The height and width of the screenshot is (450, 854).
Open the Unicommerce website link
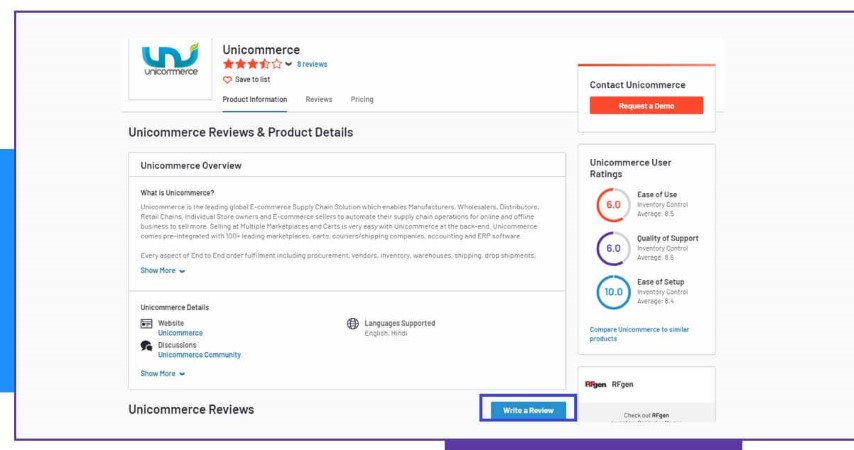coord(180,333)
